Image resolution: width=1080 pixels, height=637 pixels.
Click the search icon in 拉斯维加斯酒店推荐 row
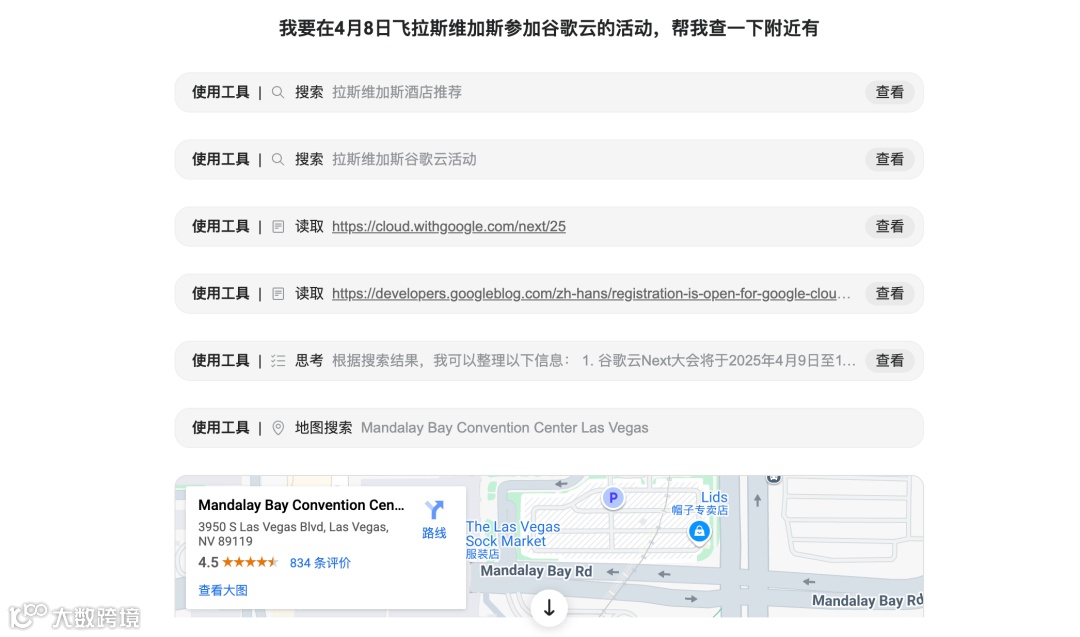pyautogui.click(x=278, y=92)
